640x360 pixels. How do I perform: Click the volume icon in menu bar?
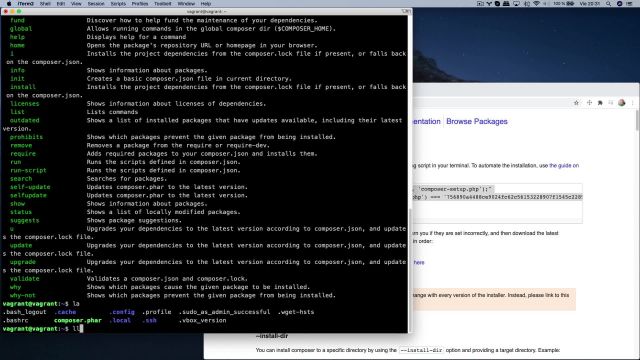click(x=545, y=4)
